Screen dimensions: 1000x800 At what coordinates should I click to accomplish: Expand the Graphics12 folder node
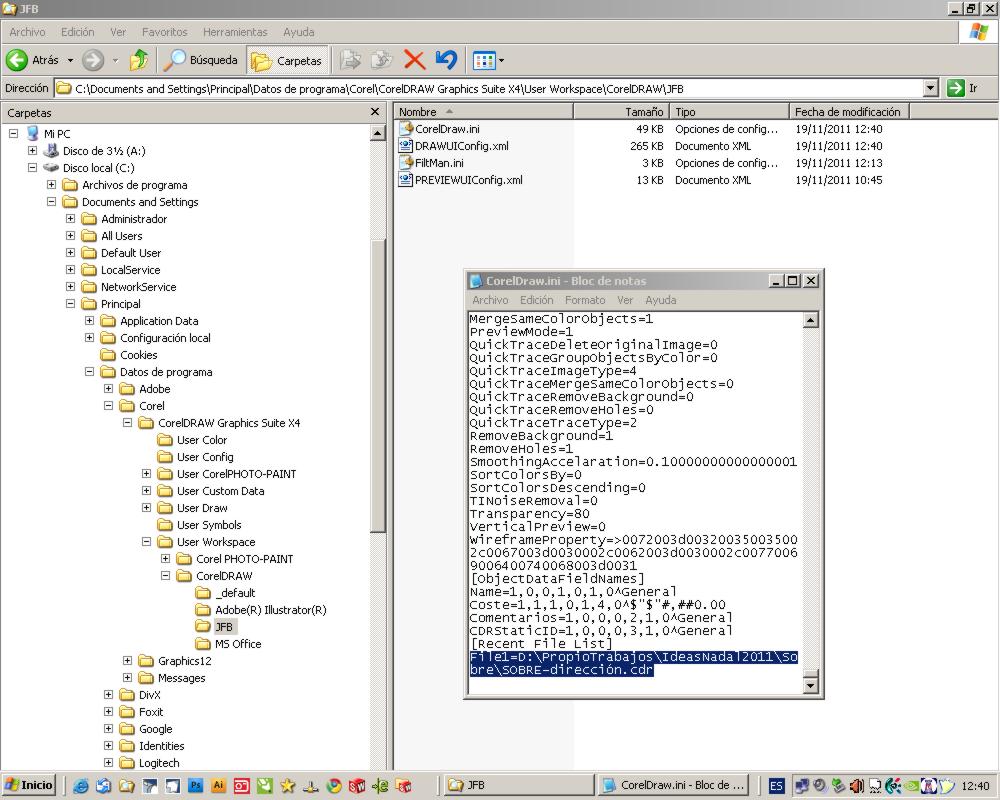tap(128, 660)
